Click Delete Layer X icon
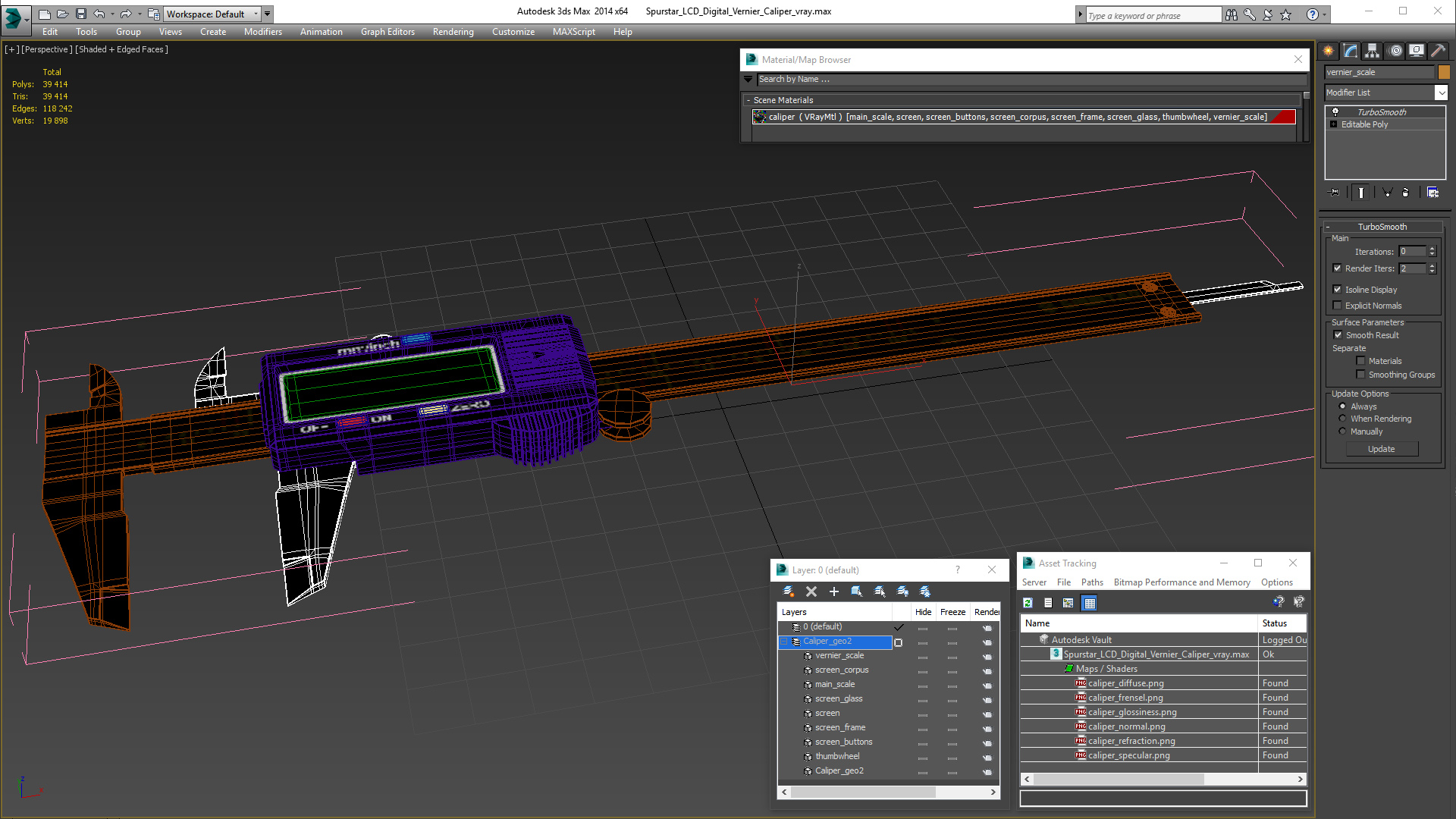This screenshot has height=819, width=1456. [811, 591]
